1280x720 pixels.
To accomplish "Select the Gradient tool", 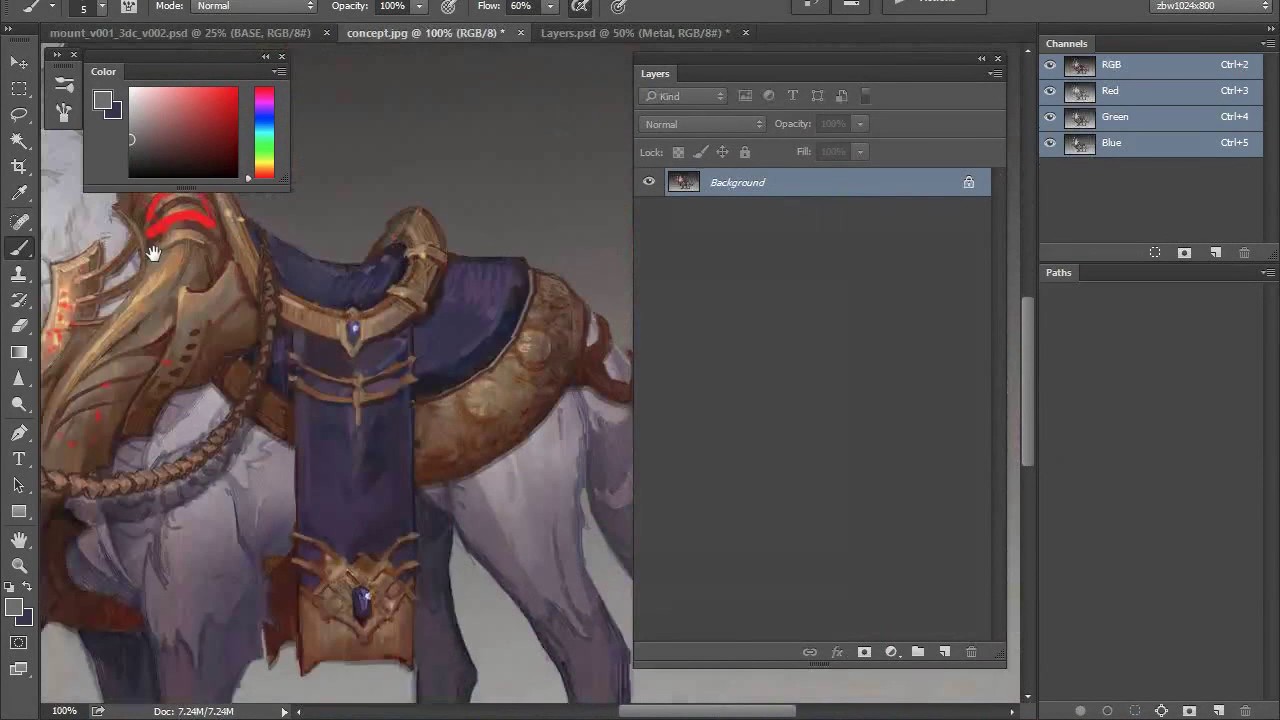I will pos(19,352).
